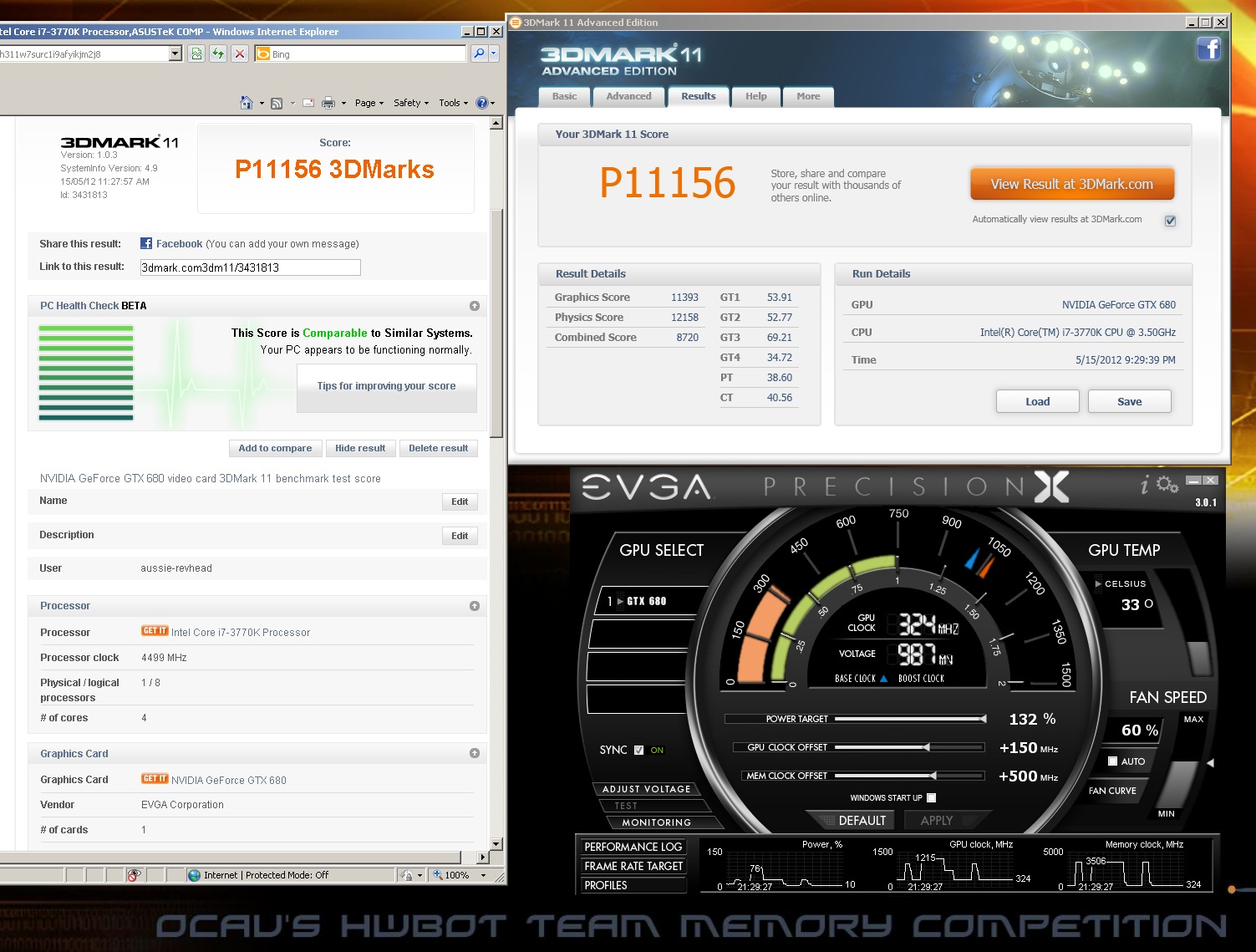The width and height of the screenshot is (1256, 952).
Task: Click the Delete result button
Action: (x=438, y=448)
